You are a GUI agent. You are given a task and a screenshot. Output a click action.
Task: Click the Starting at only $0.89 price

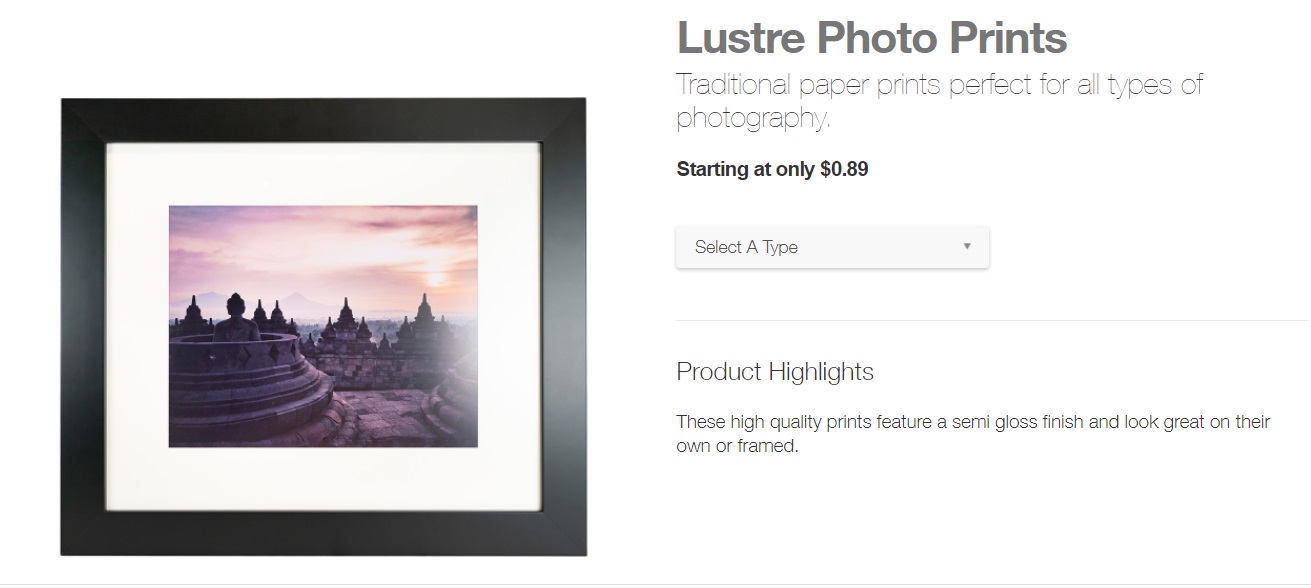(772, 169)
